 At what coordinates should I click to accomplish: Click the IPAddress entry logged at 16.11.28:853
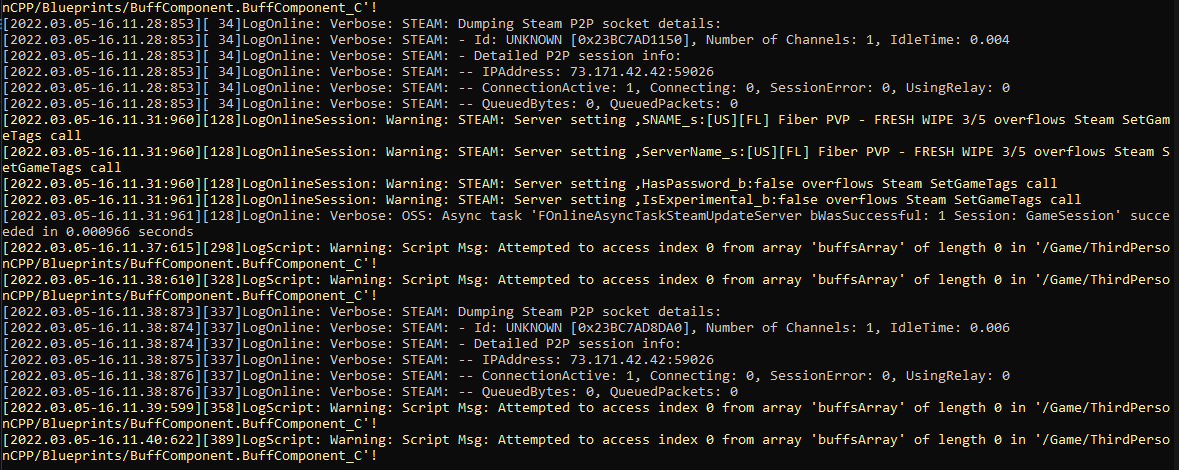click(598, 71)
